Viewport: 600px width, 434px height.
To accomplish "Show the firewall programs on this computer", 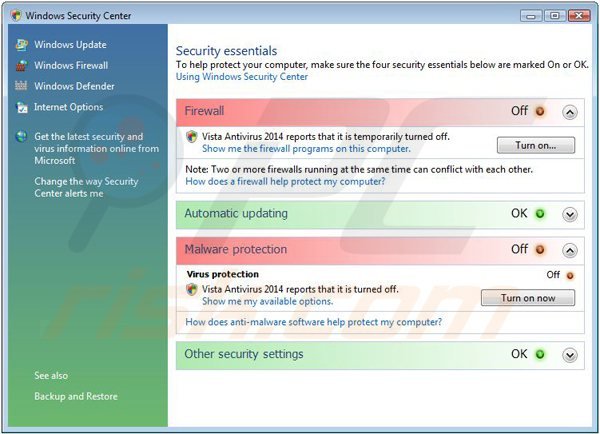I will click(306, 148).
